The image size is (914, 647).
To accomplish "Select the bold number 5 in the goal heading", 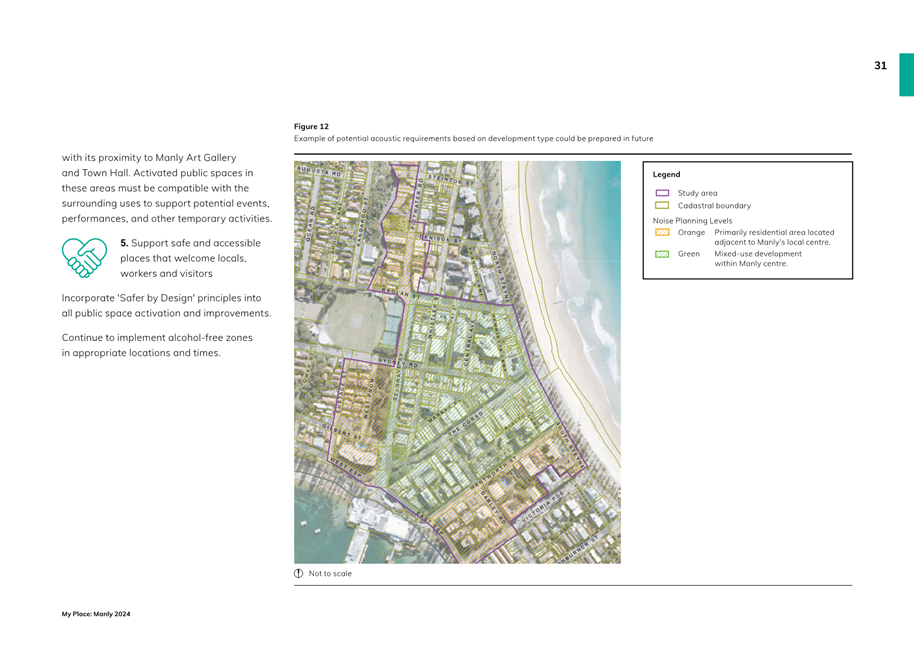I will pos(124,243).
